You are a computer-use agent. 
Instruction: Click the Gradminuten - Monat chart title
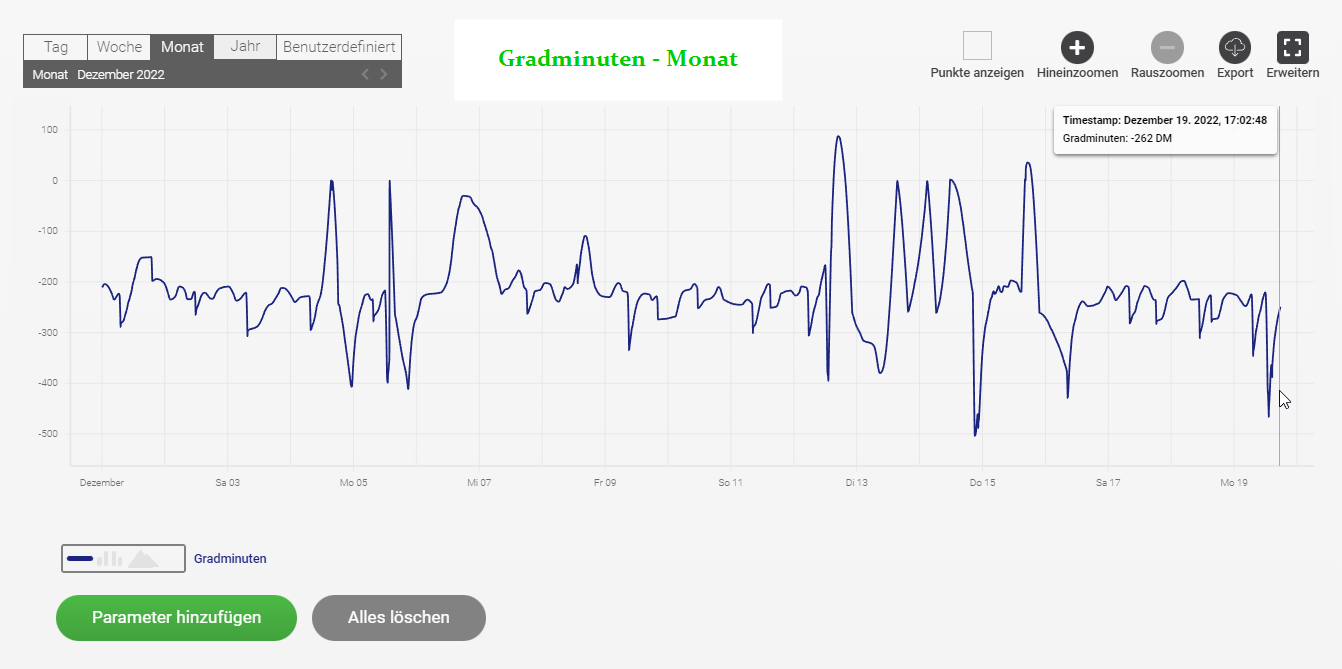(x=618, y=59)
